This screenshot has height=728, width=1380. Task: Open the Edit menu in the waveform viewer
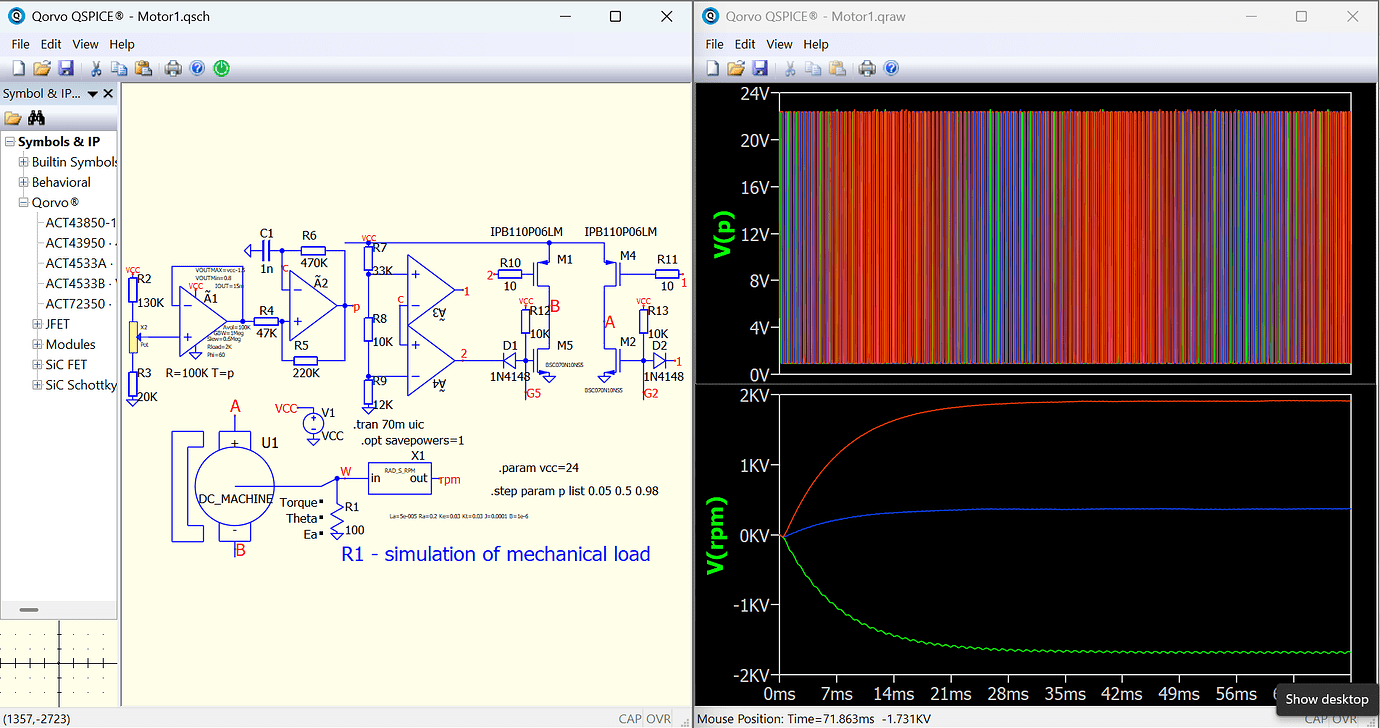click(744, 44)
